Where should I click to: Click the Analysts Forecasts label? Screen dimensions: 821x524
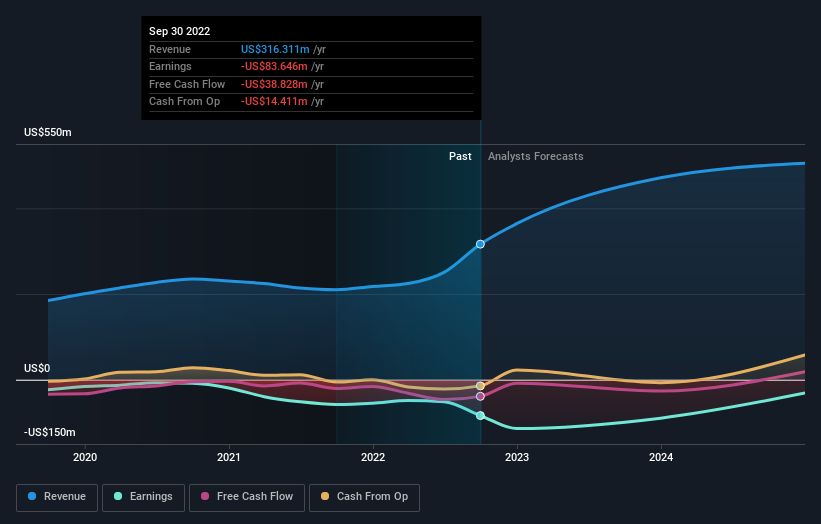[536, 156]
